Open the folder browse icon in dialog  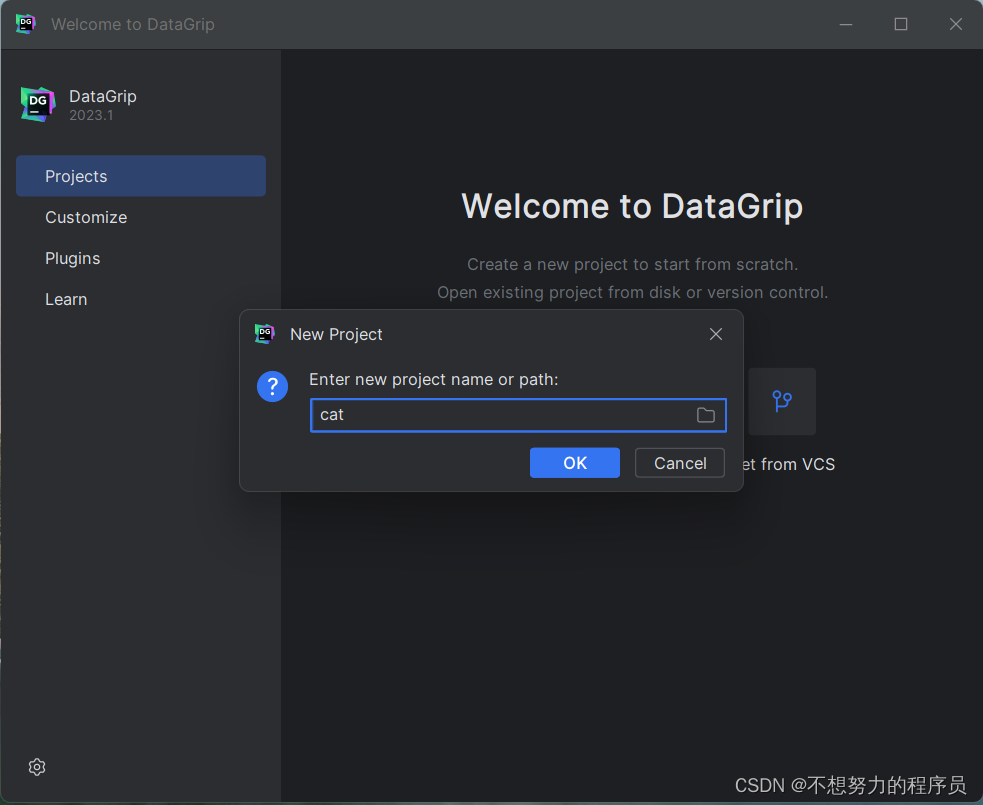coord(706,415)
